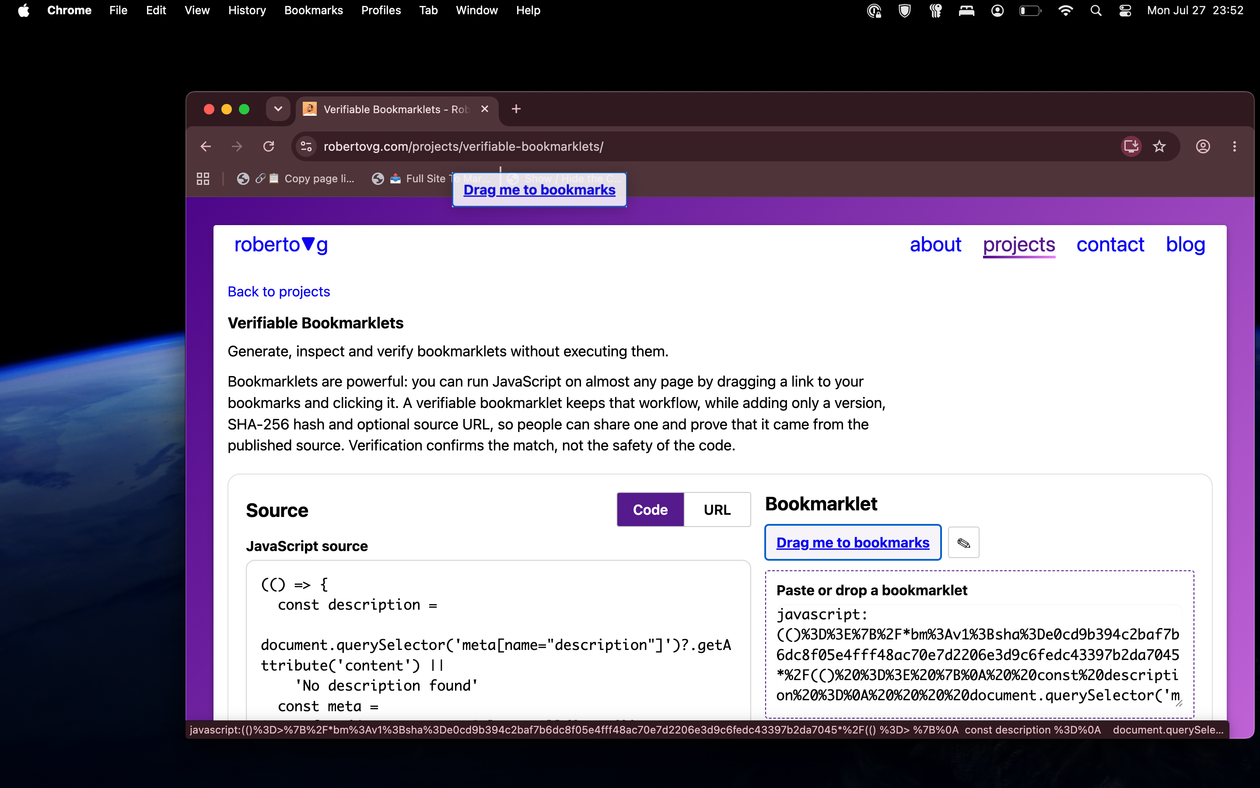The height and width of the screenshot is (788, 1260).
Task: Click the Verifiable Bookmarklets heading
Action: [x=316, y=323]
